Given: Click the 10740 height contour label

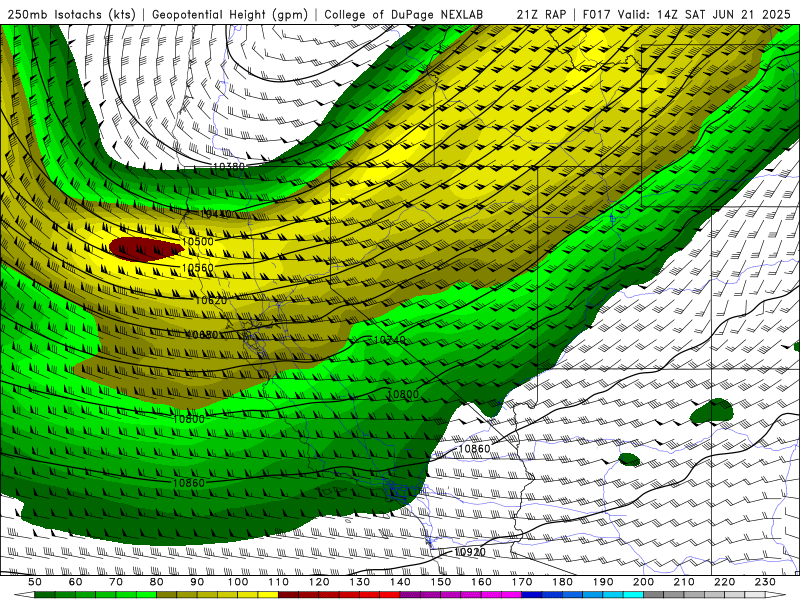Looking at the screenshot, I should coord(390,340).
